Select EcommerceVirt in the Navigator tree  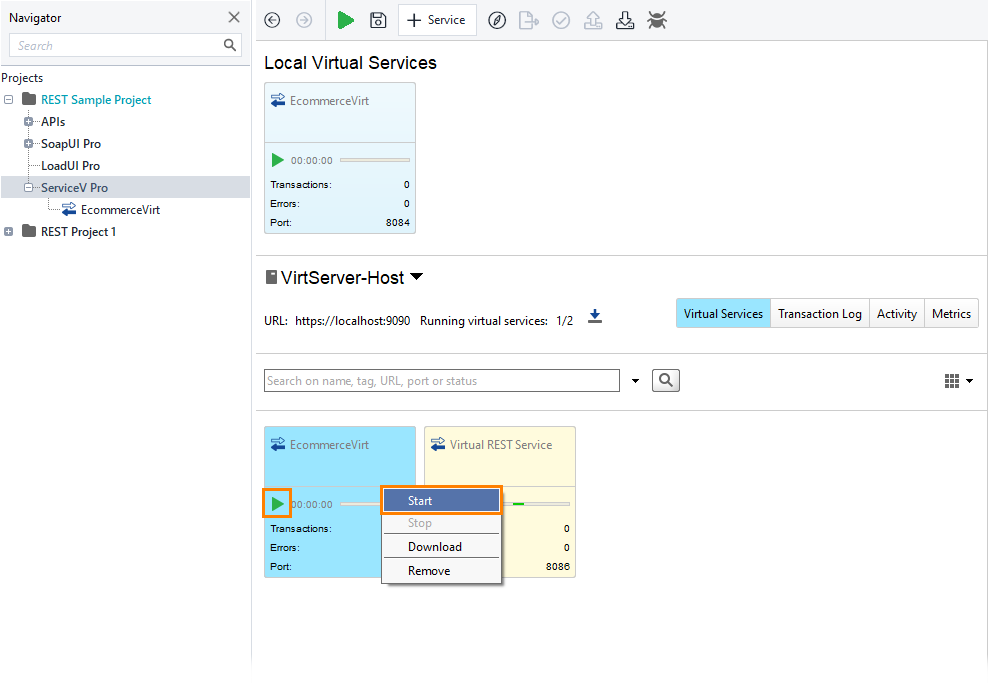[120, 210]
